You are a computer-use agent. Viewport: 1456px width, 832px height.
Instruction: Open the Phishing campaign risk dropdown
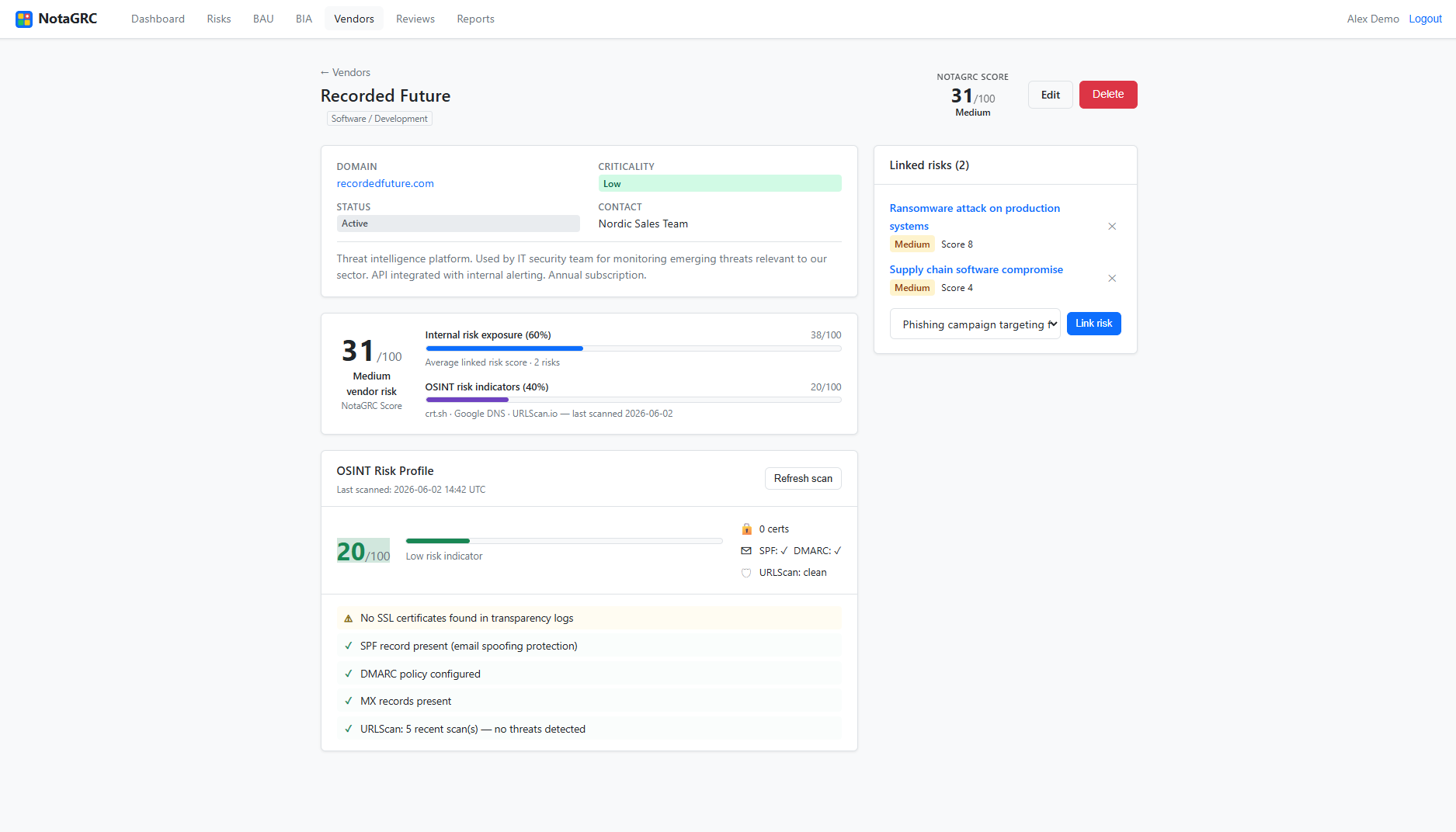[x=975, y=324]
